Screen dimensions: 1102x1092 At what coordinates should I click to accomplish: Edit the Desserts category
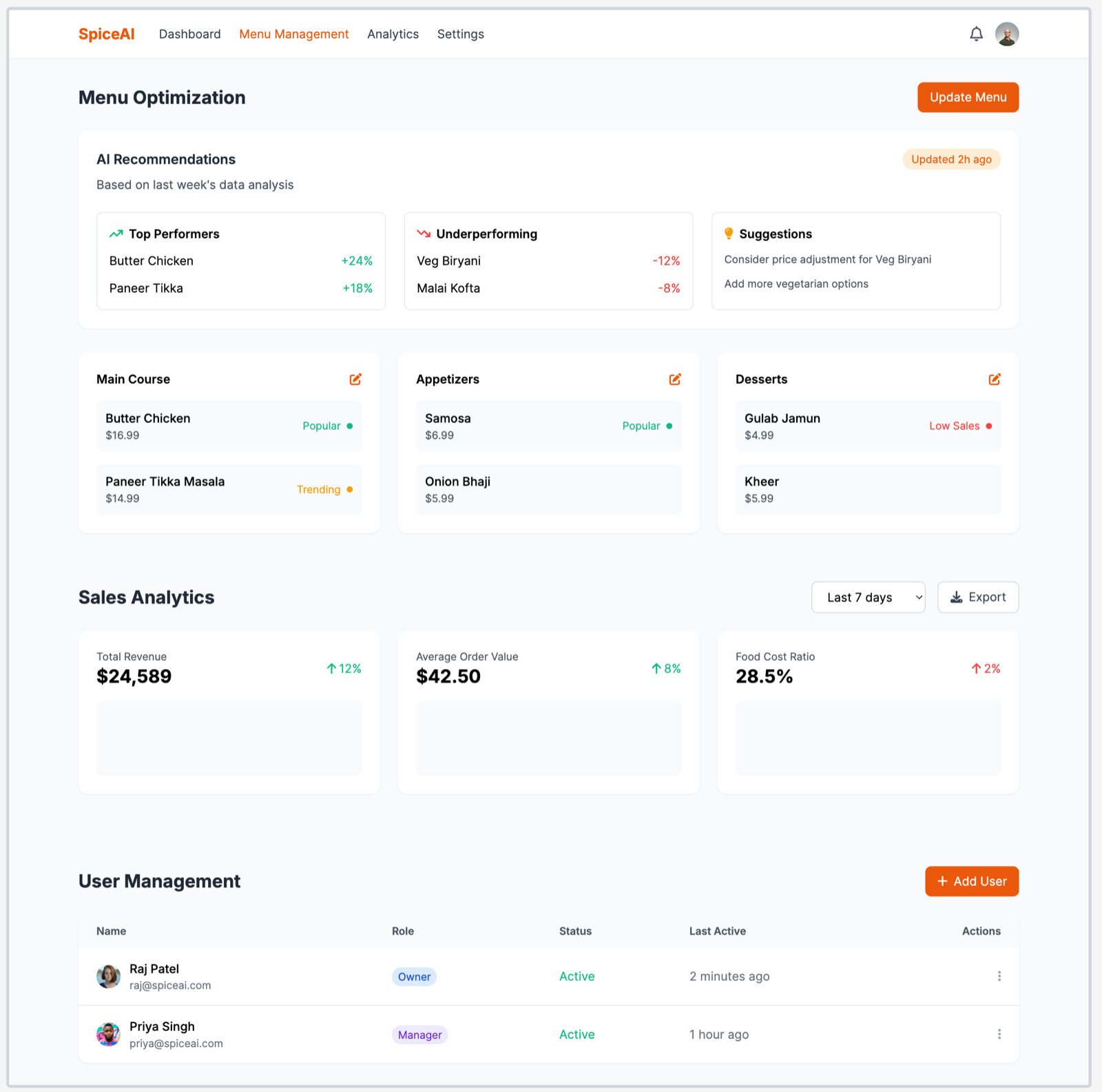pyautogui.click(x=995, y=379)
